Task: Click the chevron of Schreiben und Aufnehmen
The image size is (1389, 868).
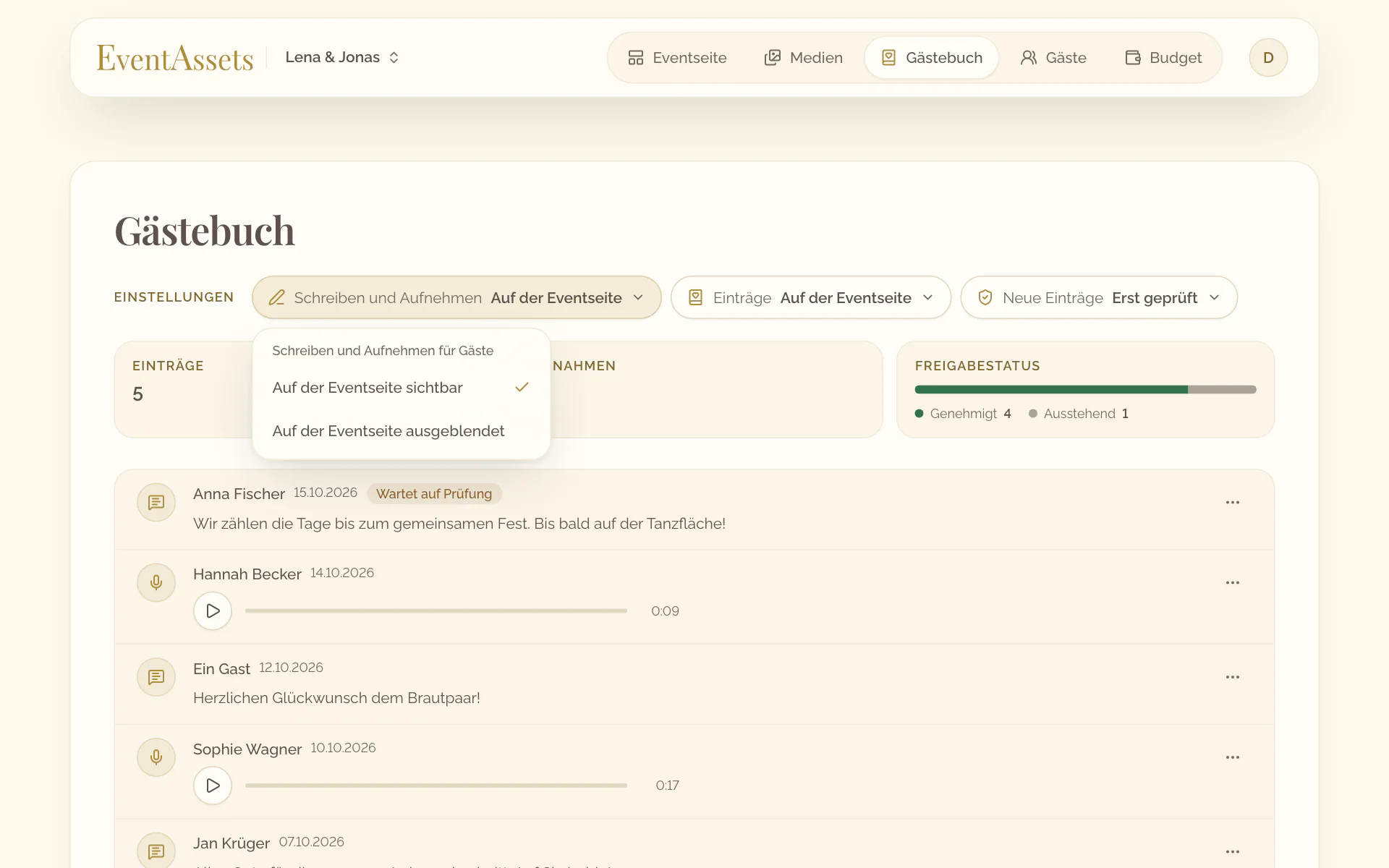Action: click(638, 297)
